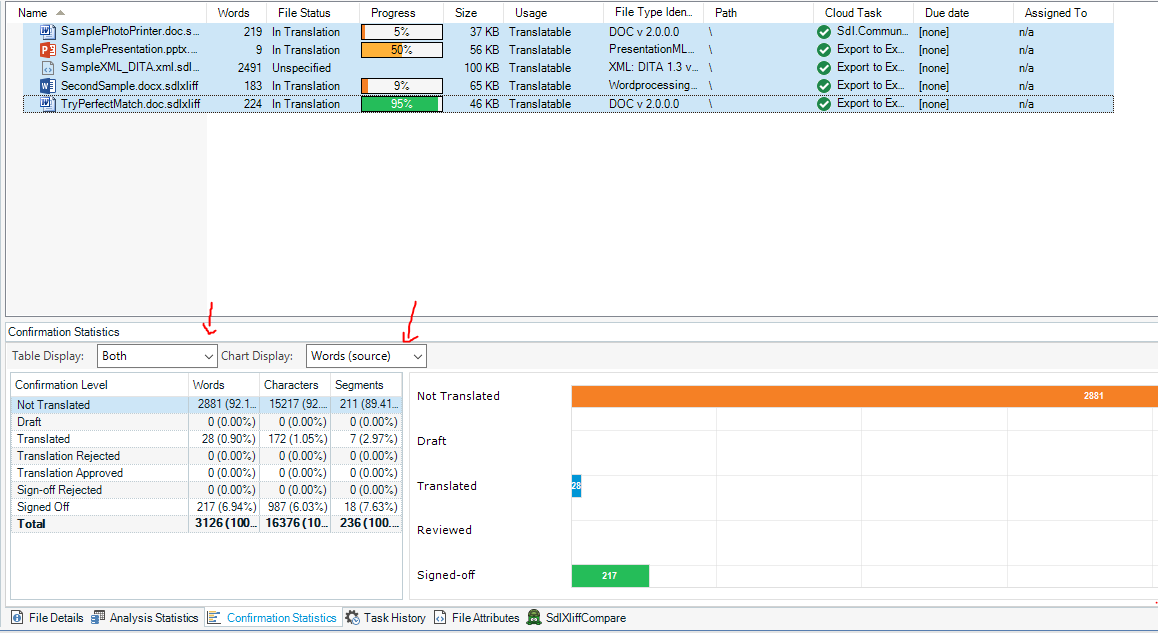The image size is (1158, 638).
Task: Select the Translation Approved row
Action: pyautogui.click(x=207, y=473)
